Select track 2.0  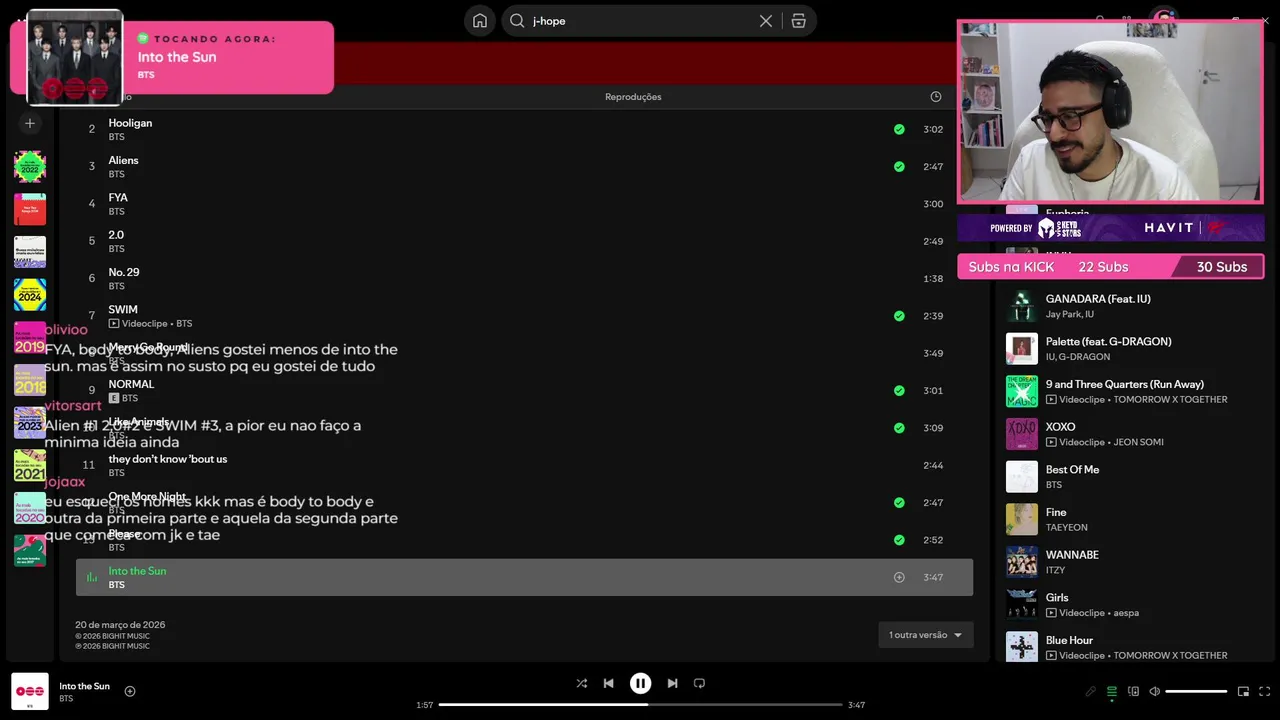116,235
